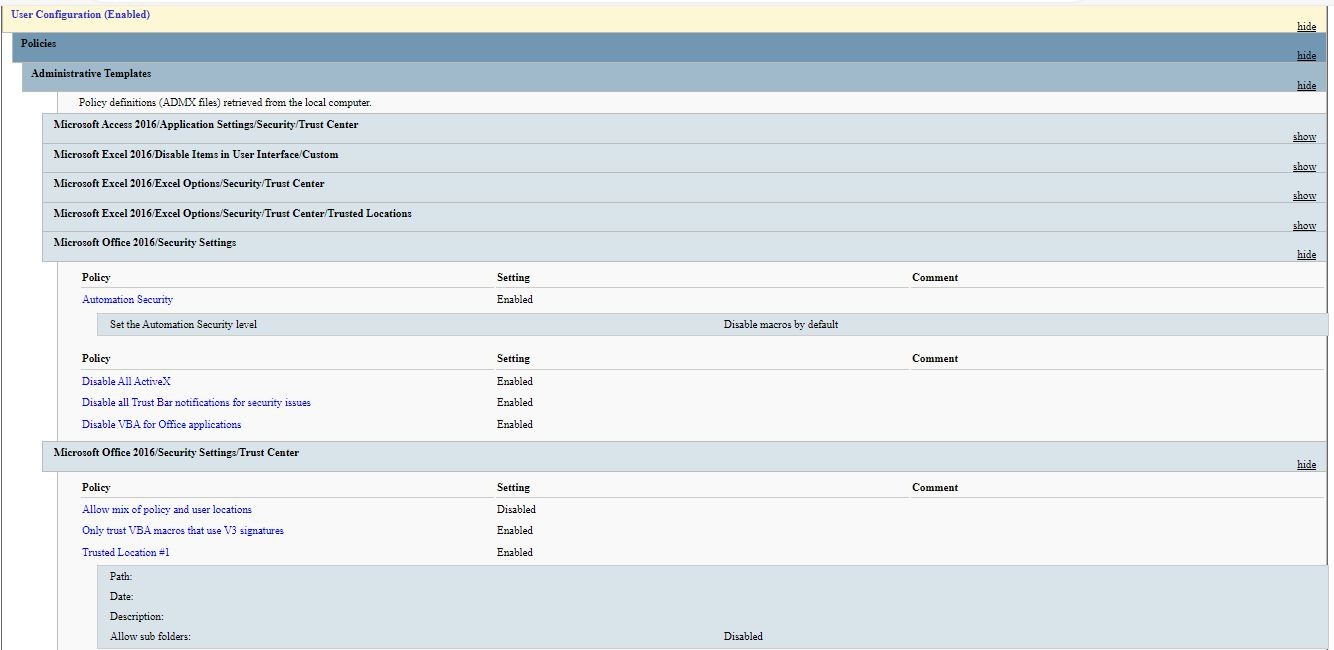Hide the User Configuration section
The width and height of the screenshot is (1334, 650).
point(1306,27)
